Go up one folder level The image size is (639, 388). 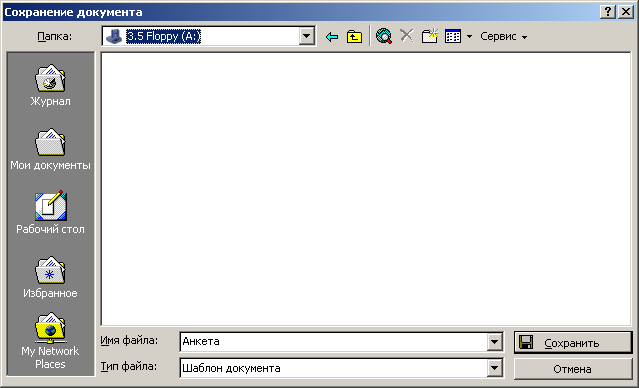click(354, 37)
